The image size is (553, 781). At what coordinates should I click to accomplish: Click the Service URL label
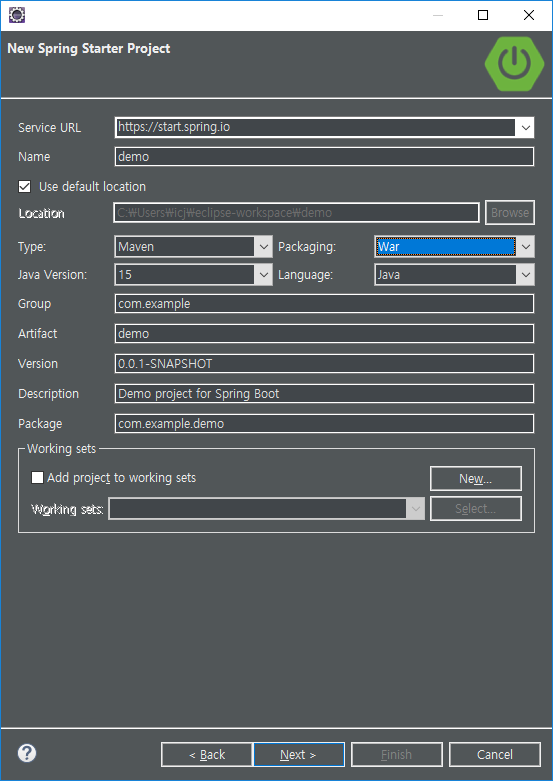click(49, 128)
